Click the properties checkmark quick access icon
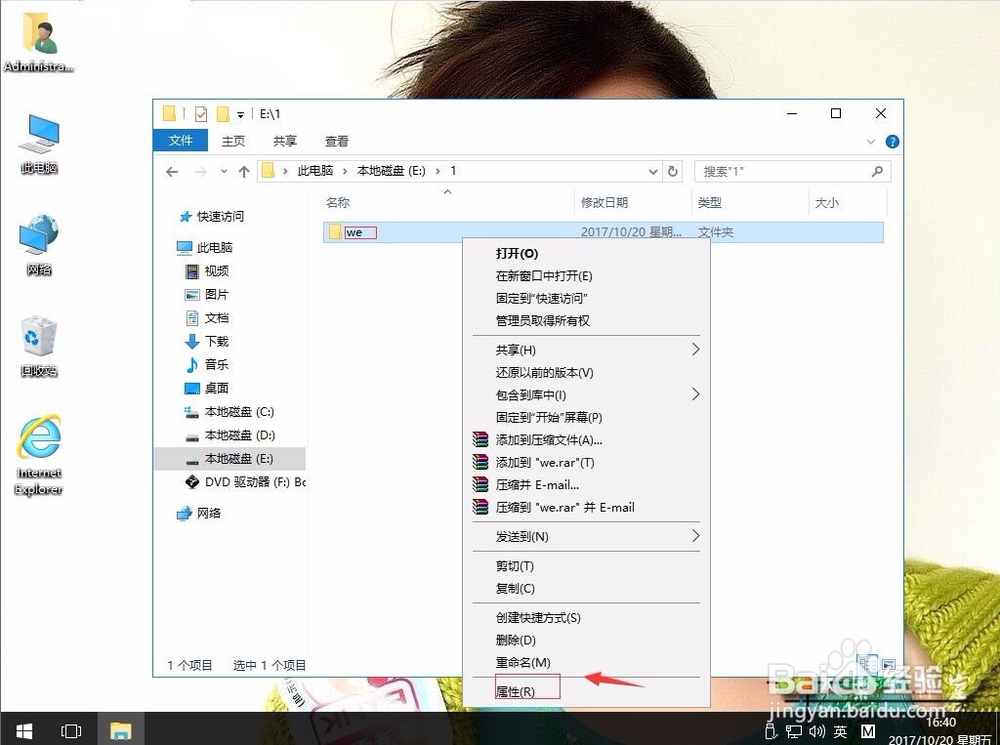This screenshot has height=745, width=1000. 201,114
